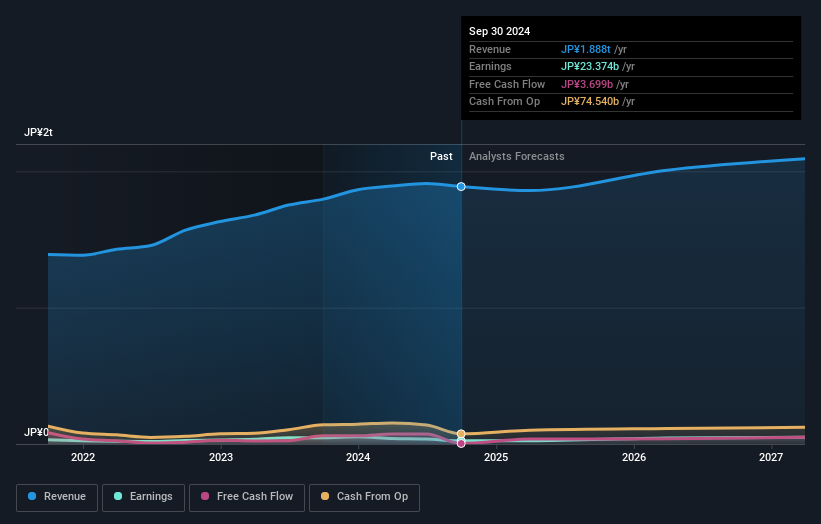
Task: Click the JP¥1.888t revenue value
Action: 585,49
